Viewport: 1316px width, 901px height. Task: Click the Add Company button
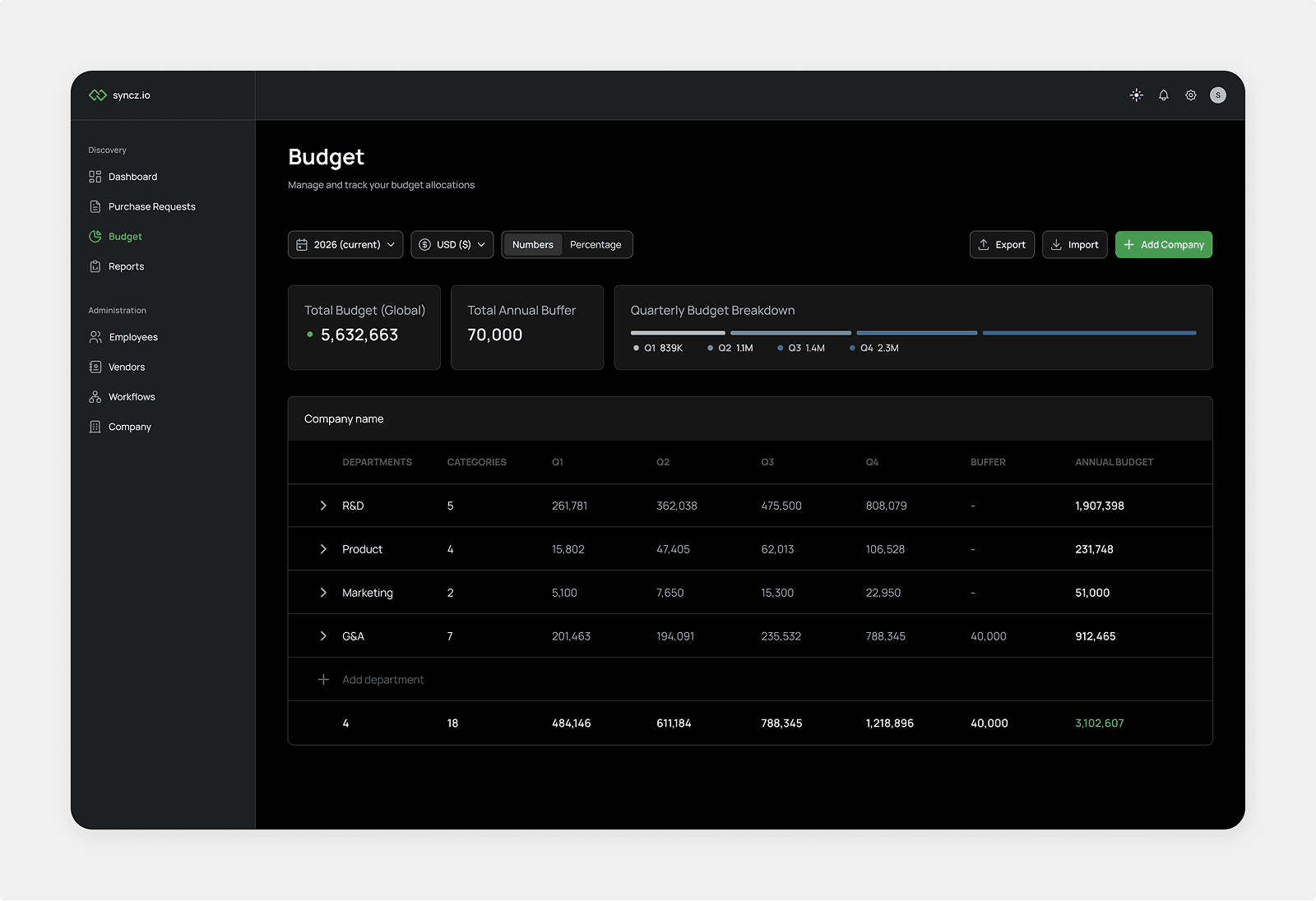pyautogui.click(x=1163, y=244)
